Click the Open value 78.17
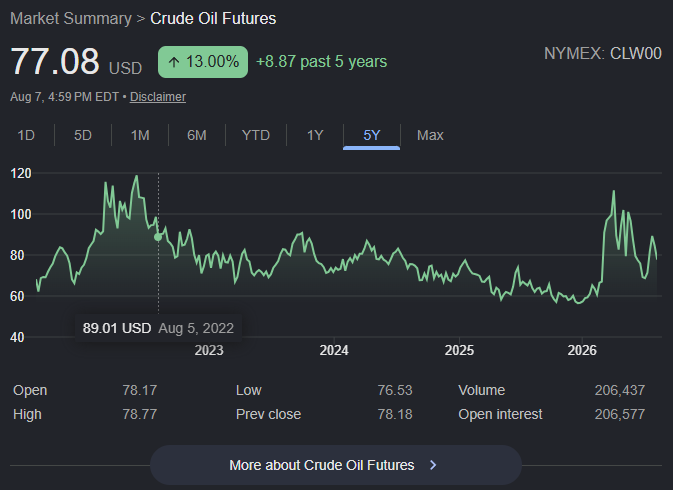The image size is (673, 490). [x=139, y=390]
